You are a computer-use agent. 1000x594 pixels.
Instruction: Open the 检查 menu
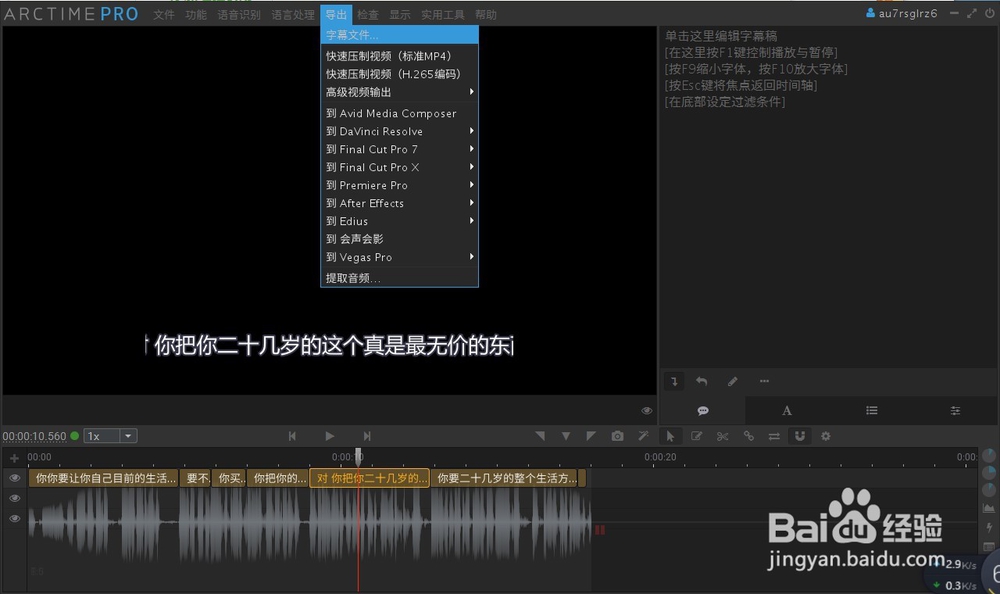point(367,14)
